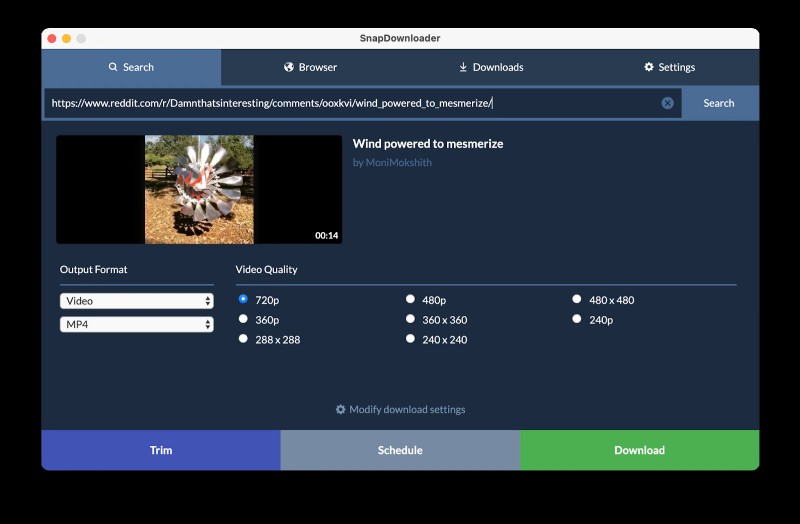Switch to the Search tab
The image size is (800, 524).
[131, 67]
